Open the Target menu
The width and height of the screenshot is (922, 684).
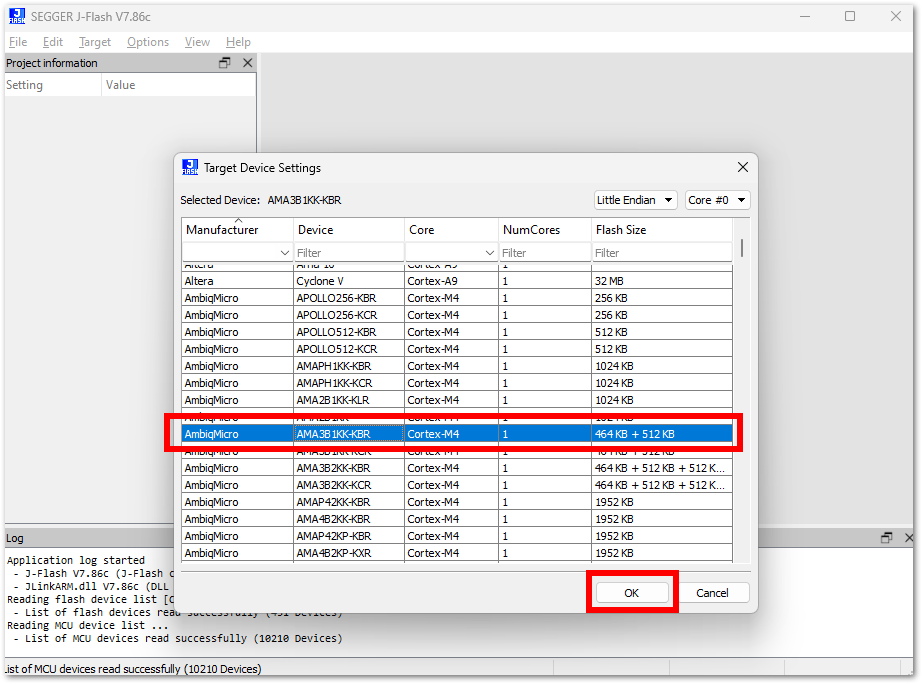coord(95,42)
